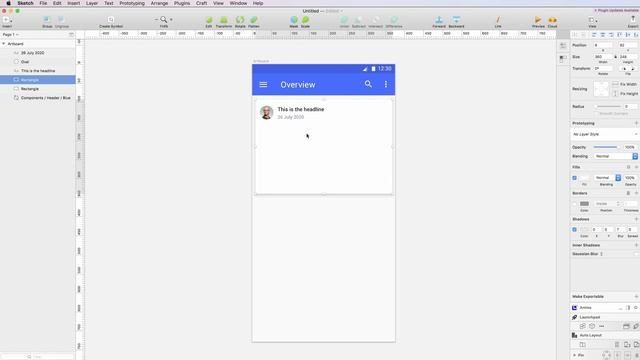Click the Edit tool icon
640x360 pixels.
[x=209, y=20]
